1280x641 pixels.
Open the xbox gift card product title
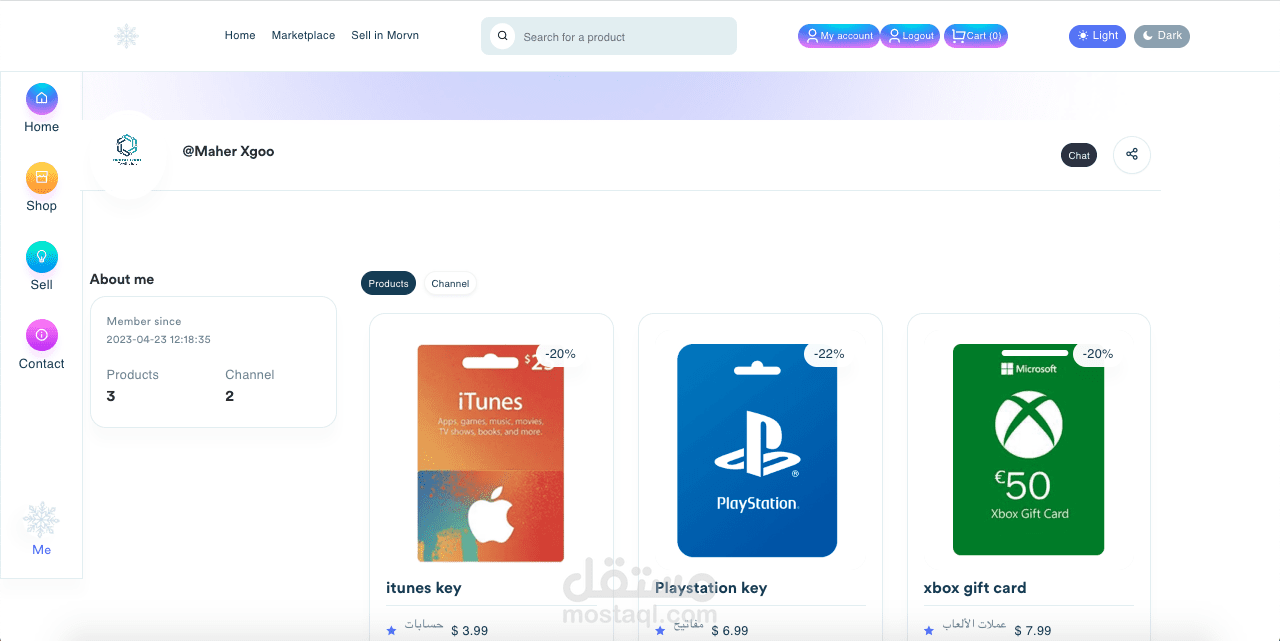pyautogui.click(x=975, y=588)
